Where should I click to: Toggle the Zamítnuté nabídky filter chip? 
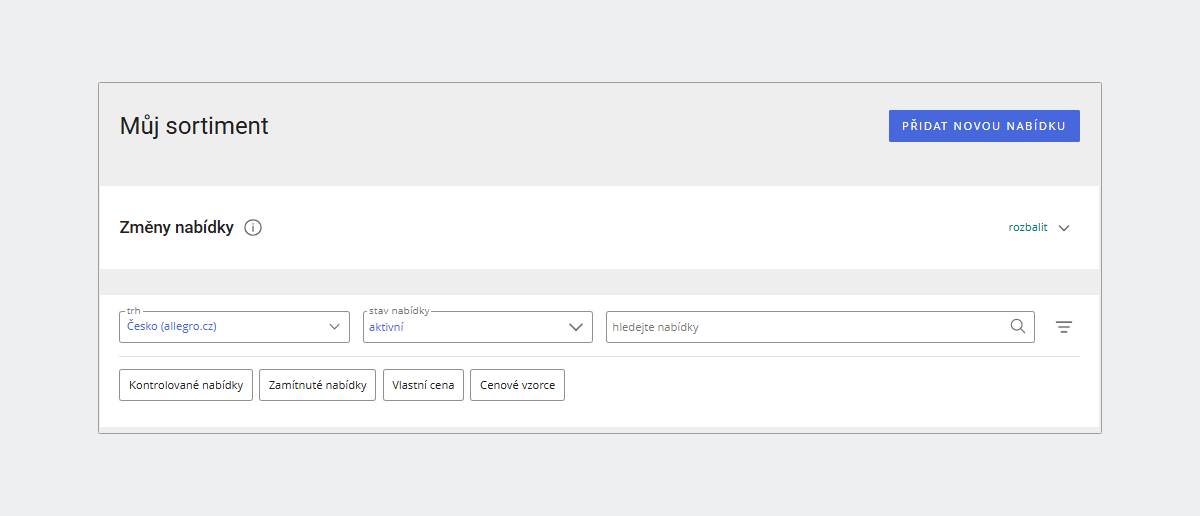click(x=317, y=385)
